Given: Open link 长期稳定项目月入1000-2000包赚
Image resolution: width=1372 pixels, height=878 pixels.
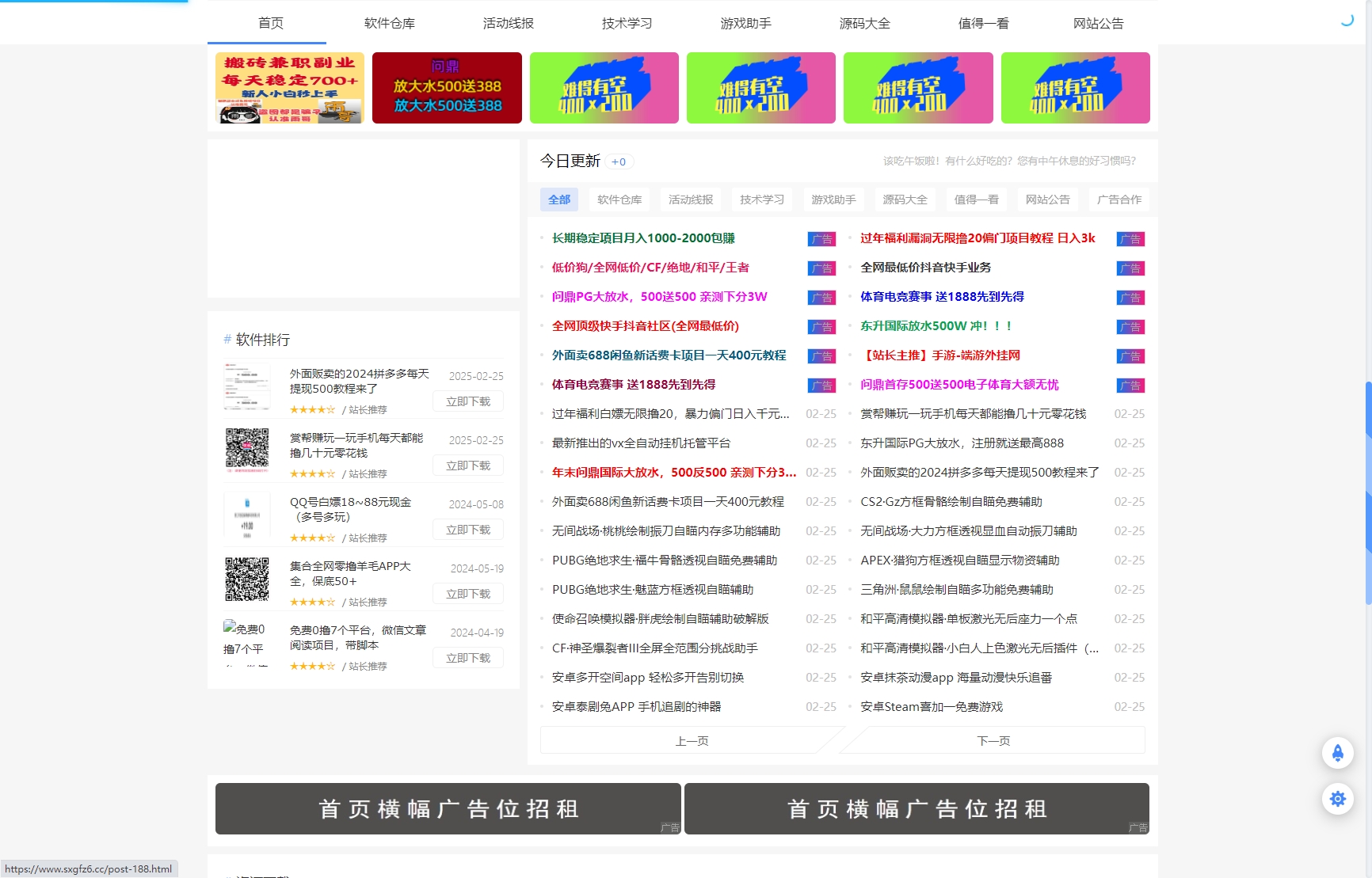Looking at the screenshot, I should point(643,238).
